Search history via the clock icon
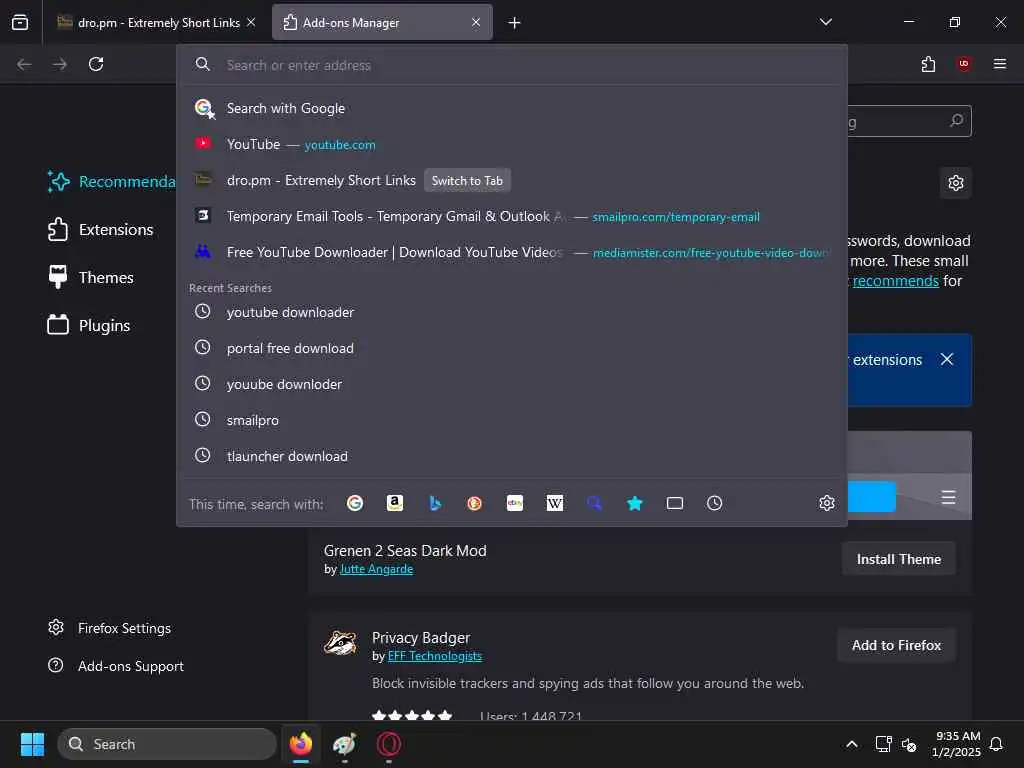 (714, 503)
